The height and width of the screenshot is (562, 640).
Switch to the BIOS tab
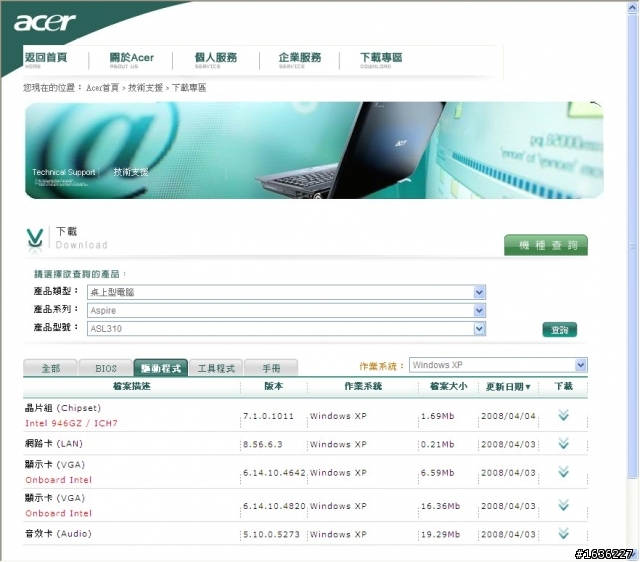click(106, 368)
